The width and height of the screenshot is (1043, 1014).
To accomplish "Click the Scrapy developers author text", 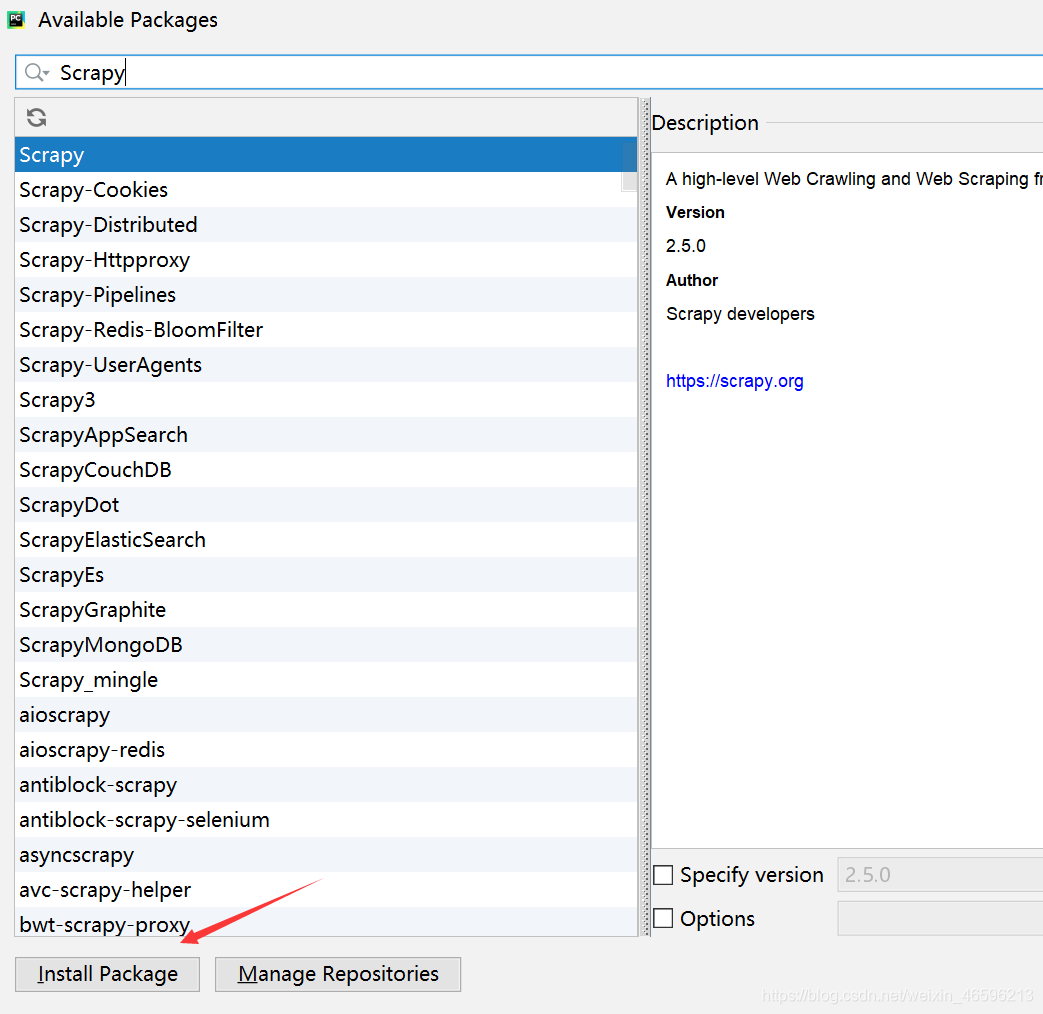I will pyautogui.click(x=740, y=314).
